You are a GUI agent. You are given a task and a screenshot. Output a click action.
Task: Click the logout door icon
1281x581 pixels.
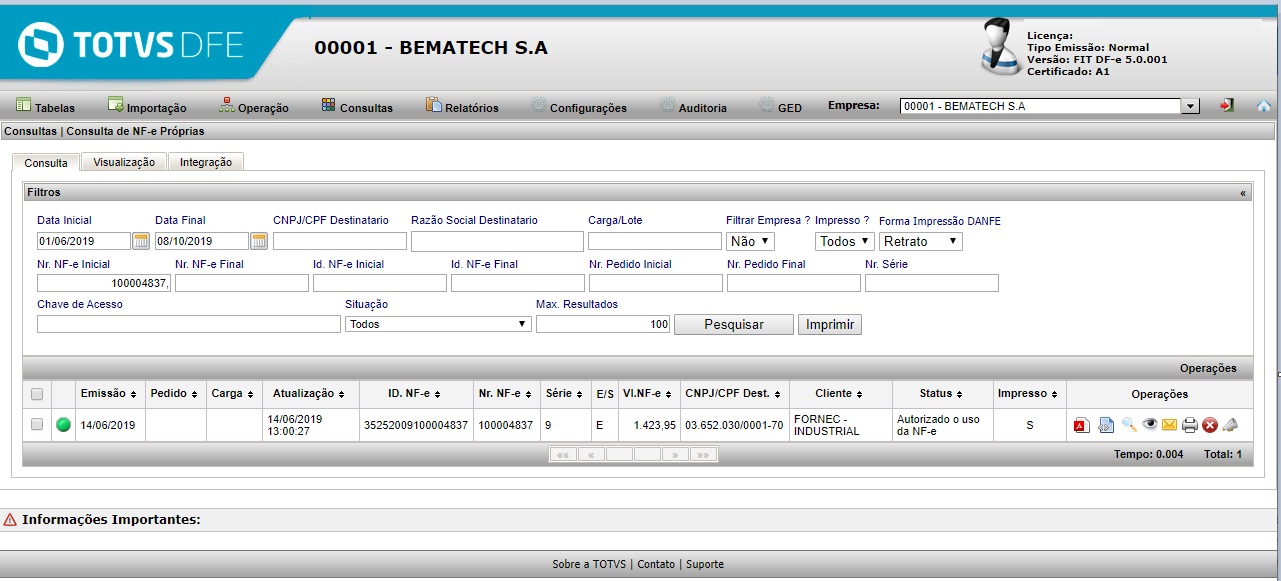(x=1227, y=105)
